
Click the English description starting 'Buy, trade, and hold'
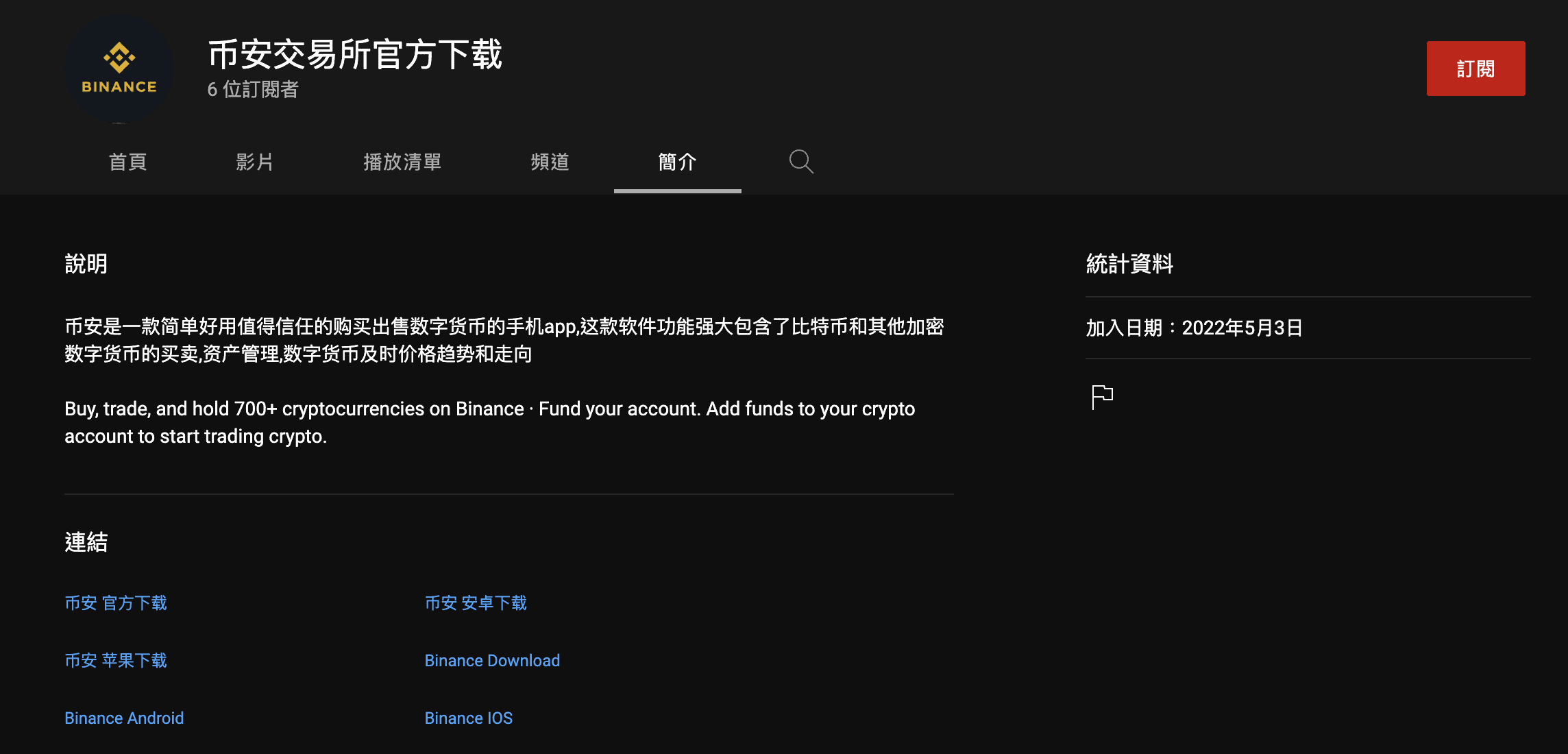(490, 422)
